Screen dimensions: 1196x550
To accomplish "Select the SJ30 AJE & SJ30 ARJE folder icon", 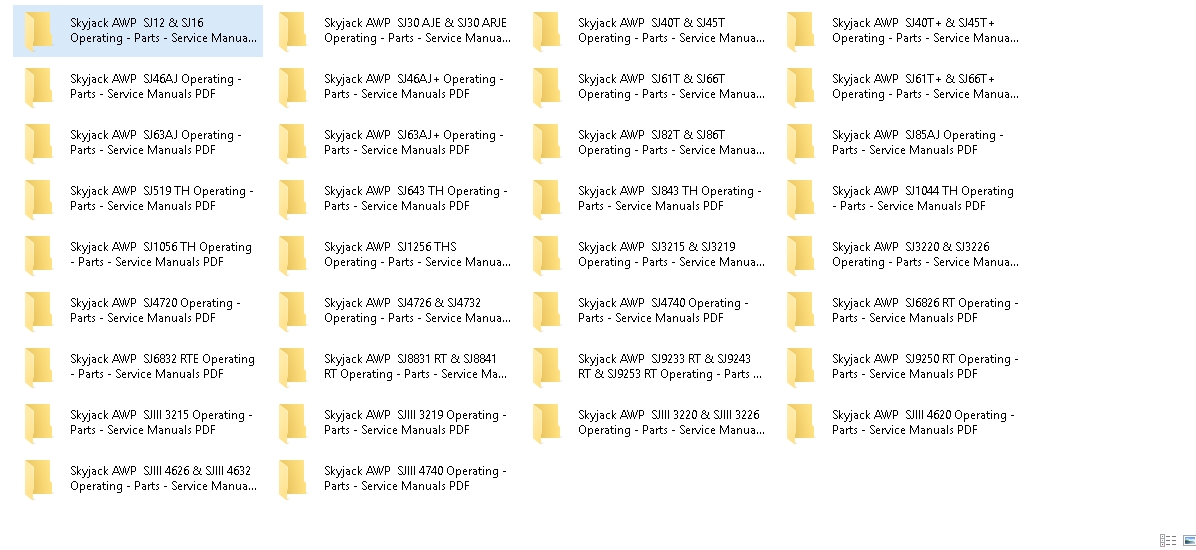I will click(x=293, y=31).
